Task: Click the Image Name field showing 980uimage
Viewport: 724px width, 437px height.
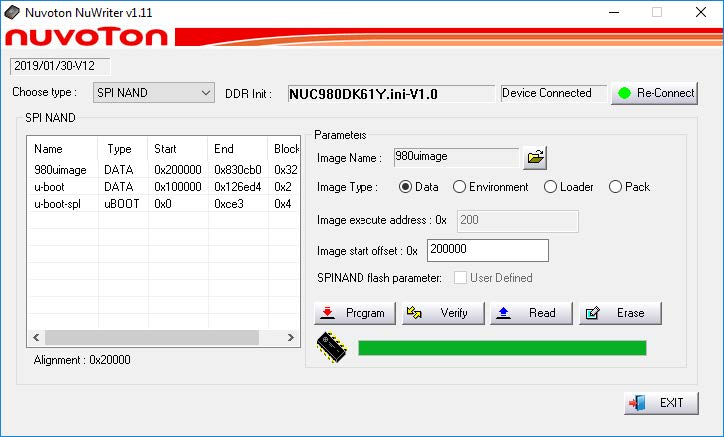Action: pyautogui.click(x=456, y=157)
